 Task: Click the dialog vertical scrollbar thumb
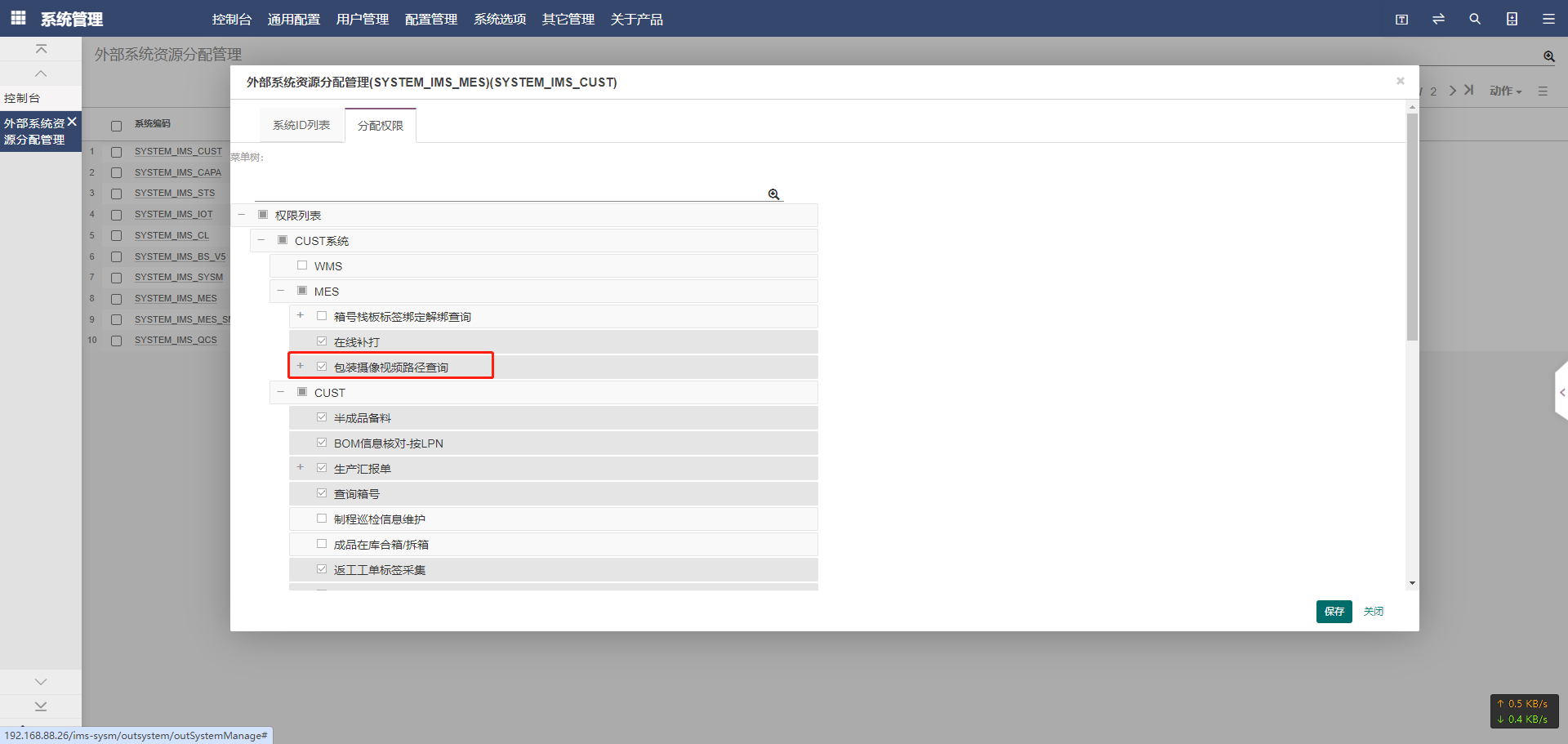[x=1412, y=227]
